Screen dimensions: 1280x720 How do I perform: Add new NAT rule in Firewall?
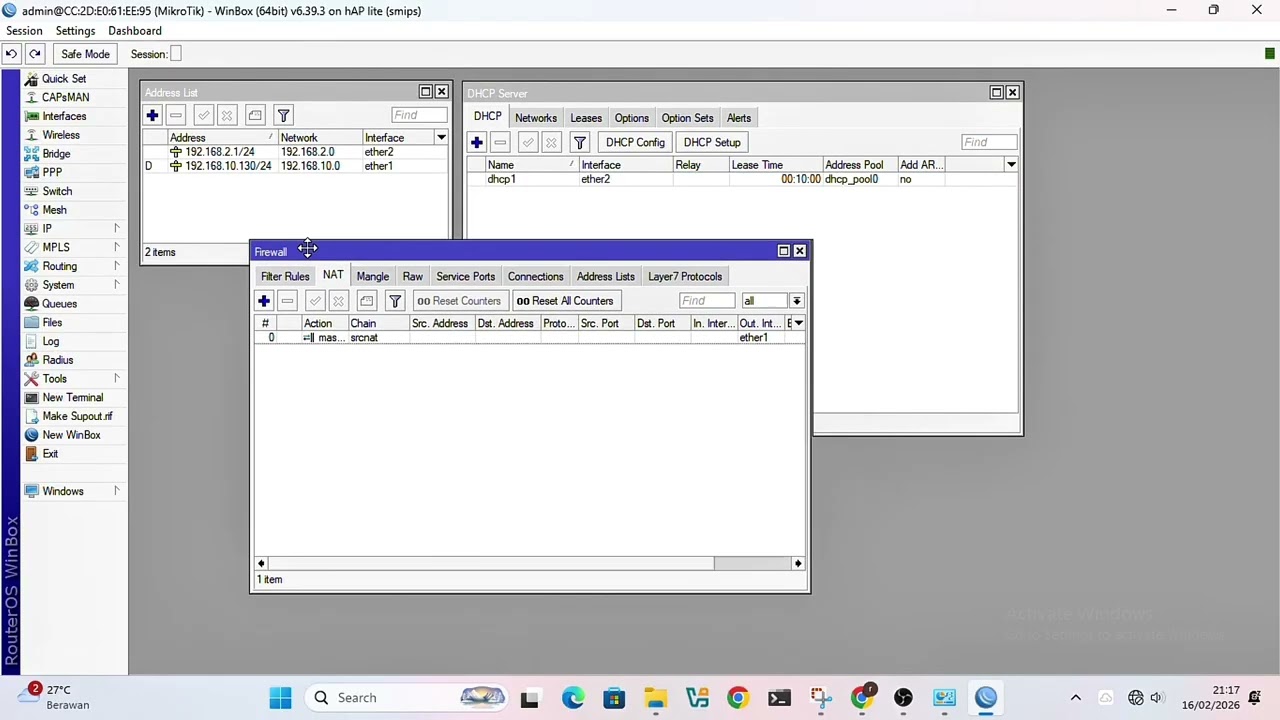tap(264, 301)
